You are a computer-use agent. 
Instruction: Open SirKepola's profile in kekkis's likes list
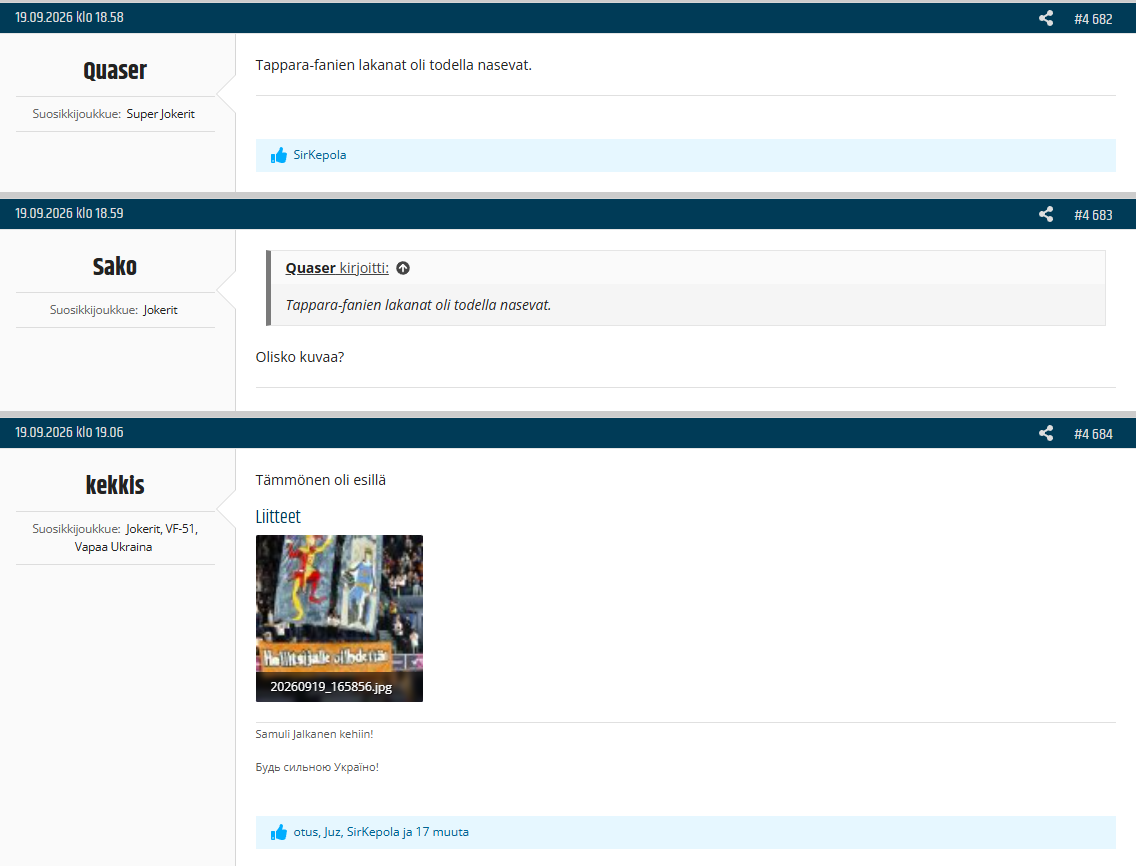point(373,832)
